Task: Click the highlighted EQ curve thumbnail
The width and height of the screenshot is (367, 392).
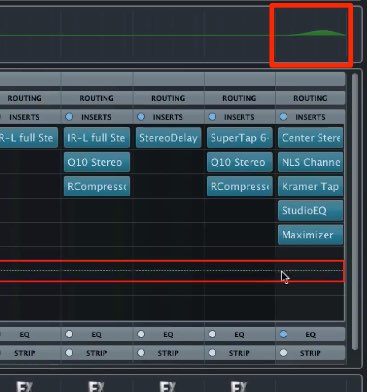Action: 311,35
